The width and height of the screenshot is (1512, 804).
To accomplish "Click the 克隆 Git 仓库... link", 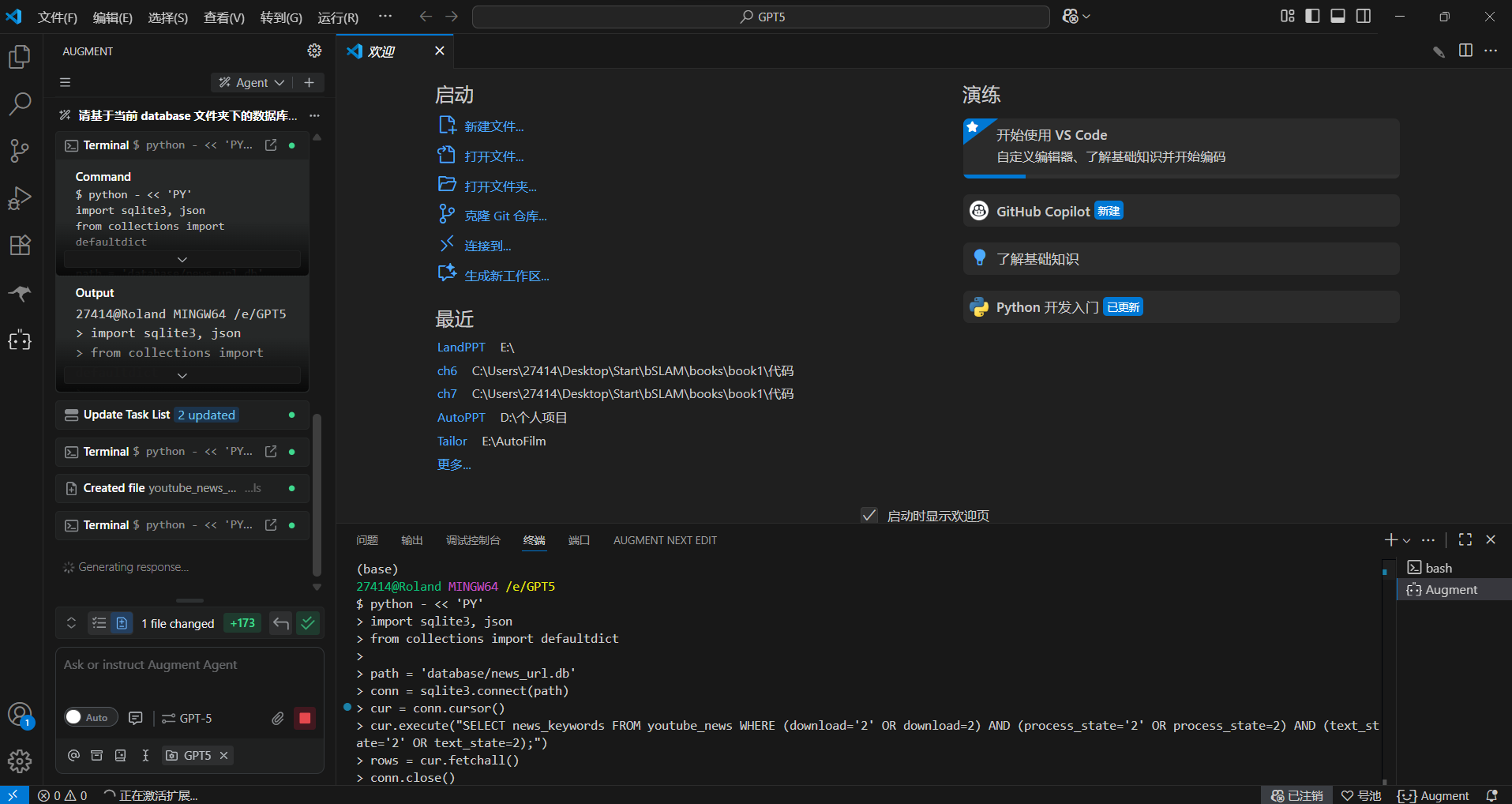I will tap(505, 216).
